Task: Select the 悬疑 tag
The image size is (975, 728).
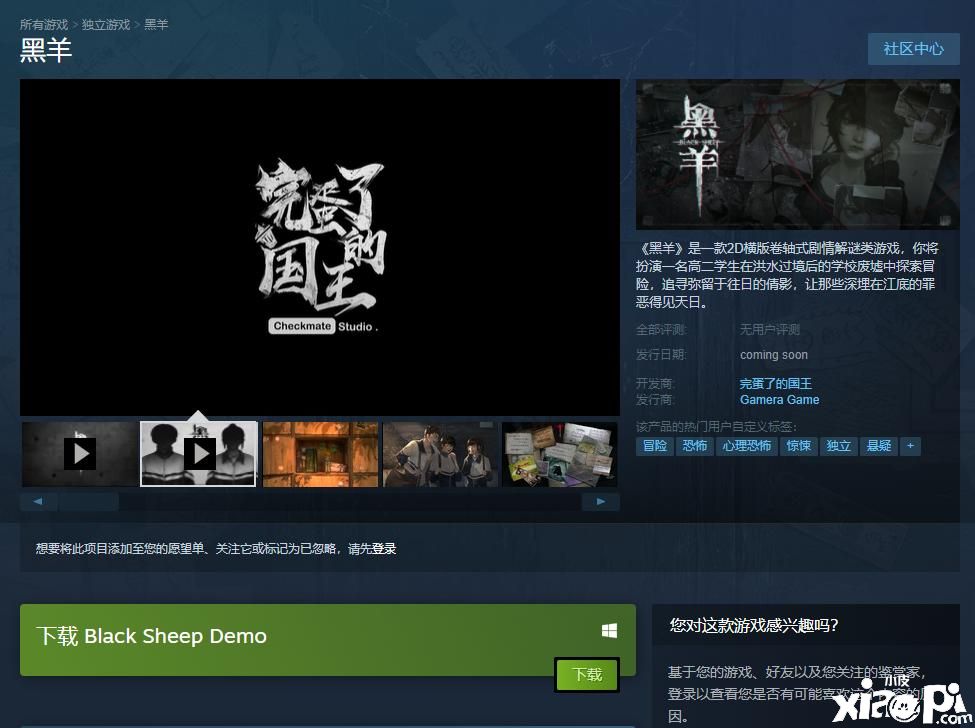Action: click(x=879, y=446)
